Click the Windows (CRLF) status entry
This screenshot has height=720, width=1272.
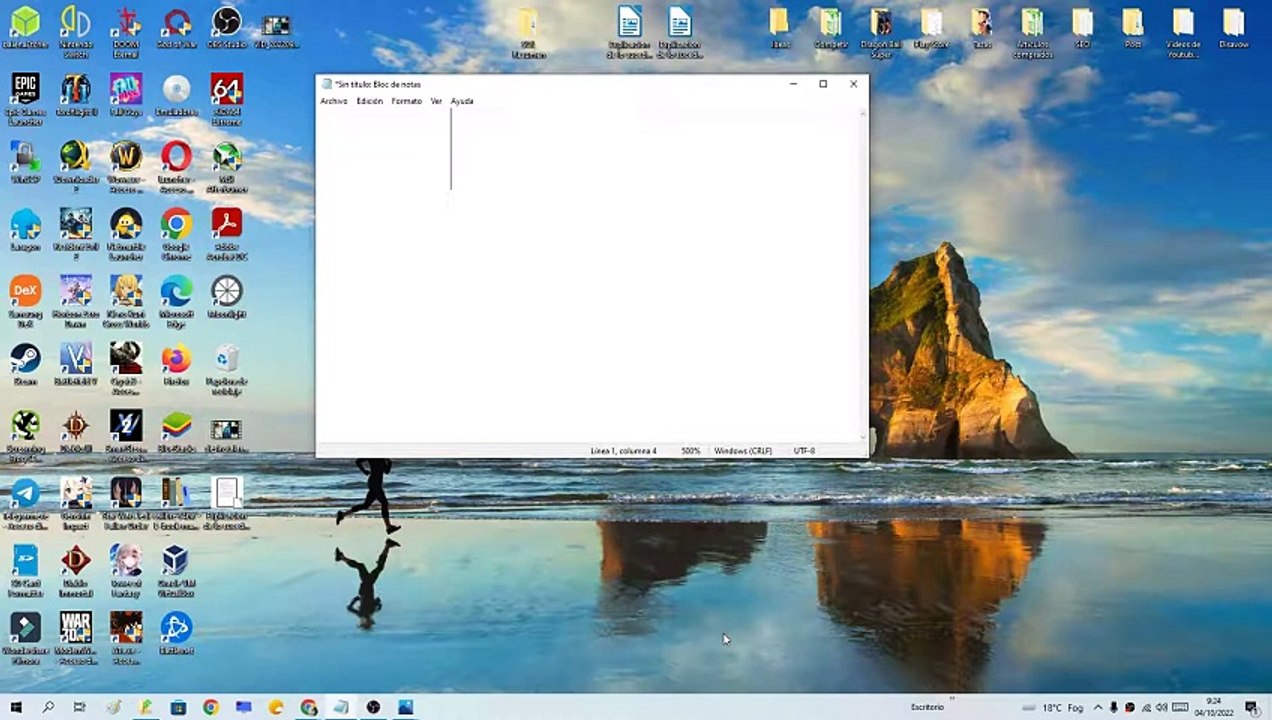[743, 451]
